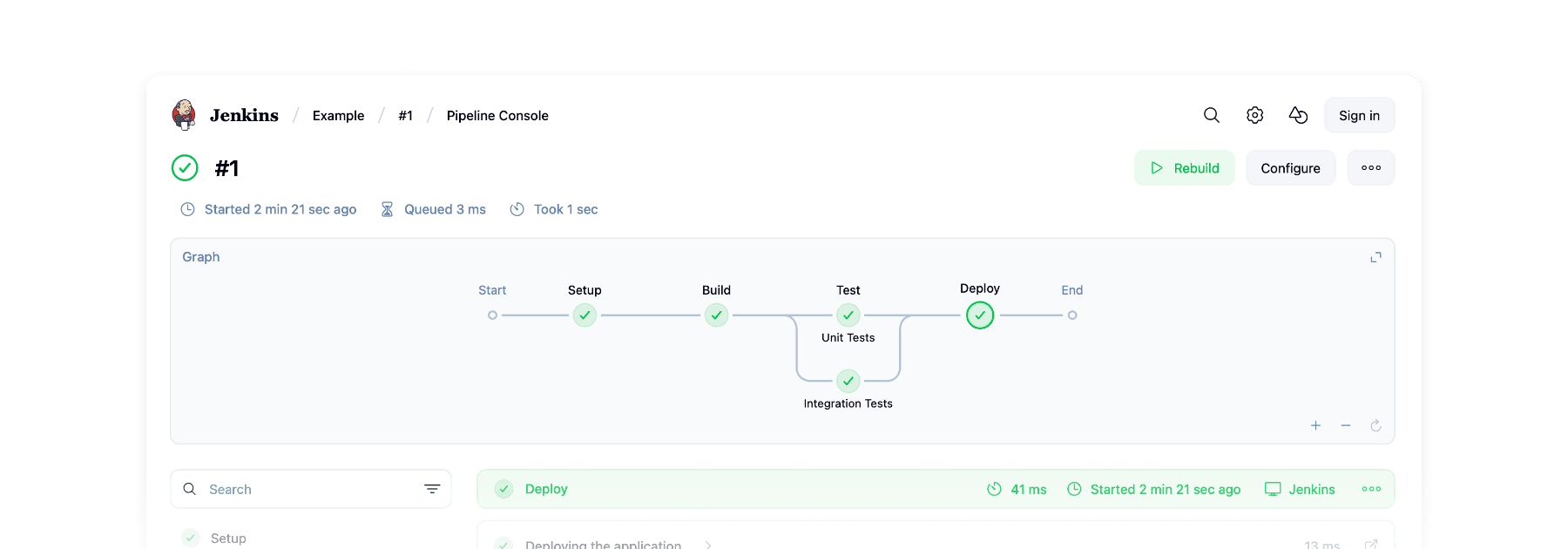1568x549 pixels.
Task: Open search with the magnifier icon
Action: [x=1211, y=114]
